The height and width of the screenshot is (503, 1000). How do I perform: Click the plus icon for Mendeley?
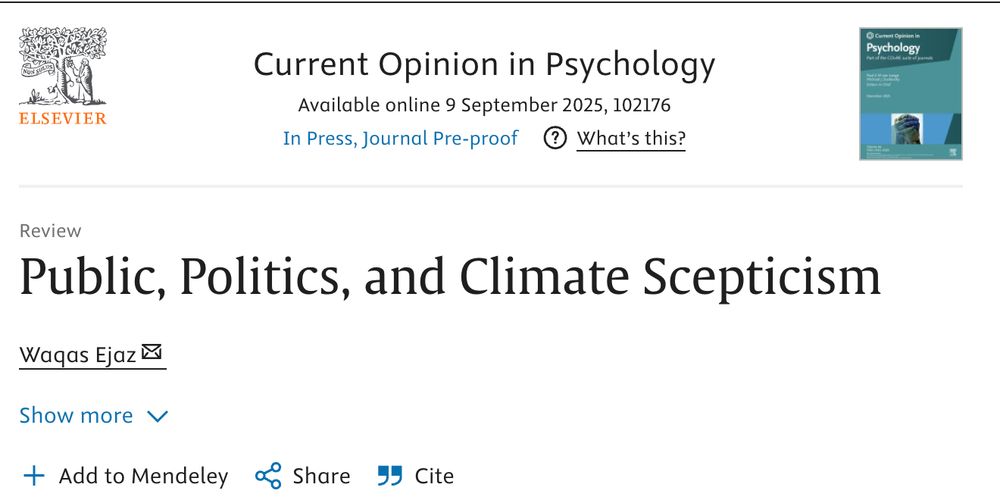34,476
